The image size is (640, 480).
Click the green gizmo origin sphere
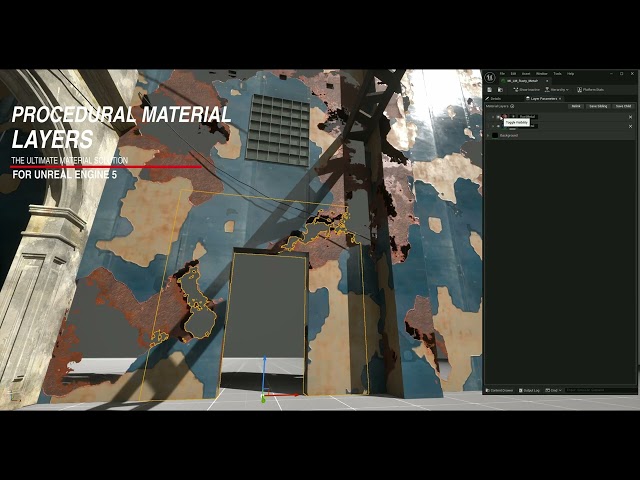tap(263, 400)
